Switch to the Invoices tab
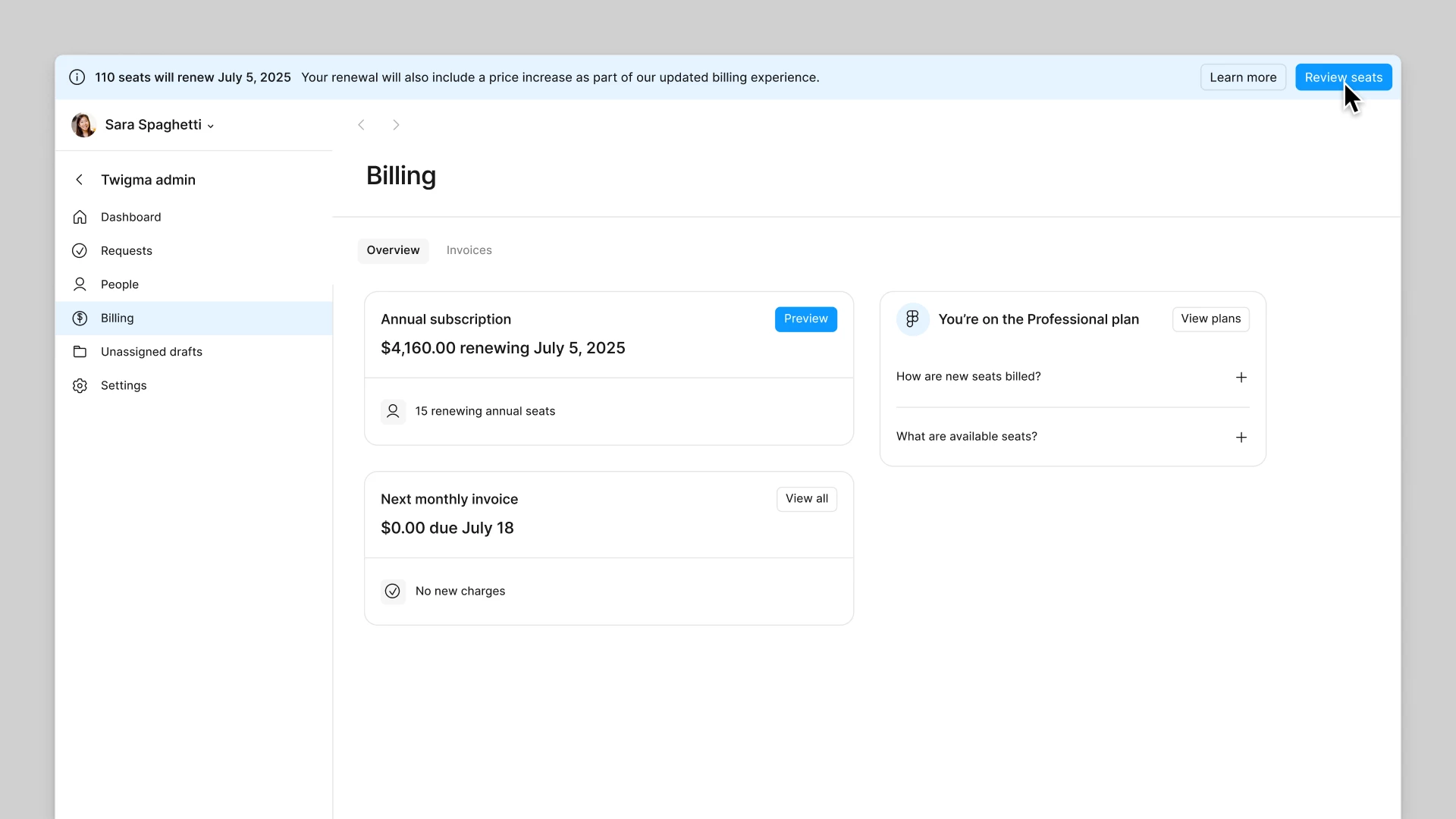 (x=469, y=250)
